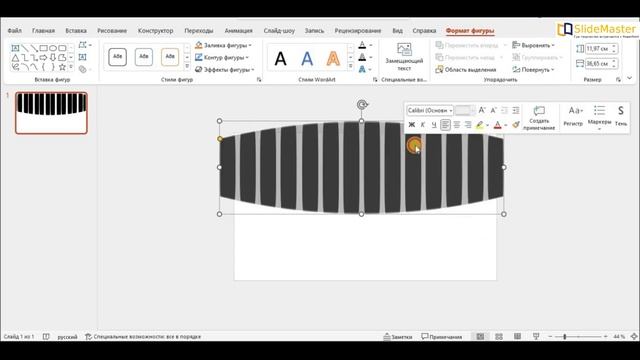Toggle underline Ч in mini toolbar
Viewport: 640px width, 360px height.
[434, 124]
